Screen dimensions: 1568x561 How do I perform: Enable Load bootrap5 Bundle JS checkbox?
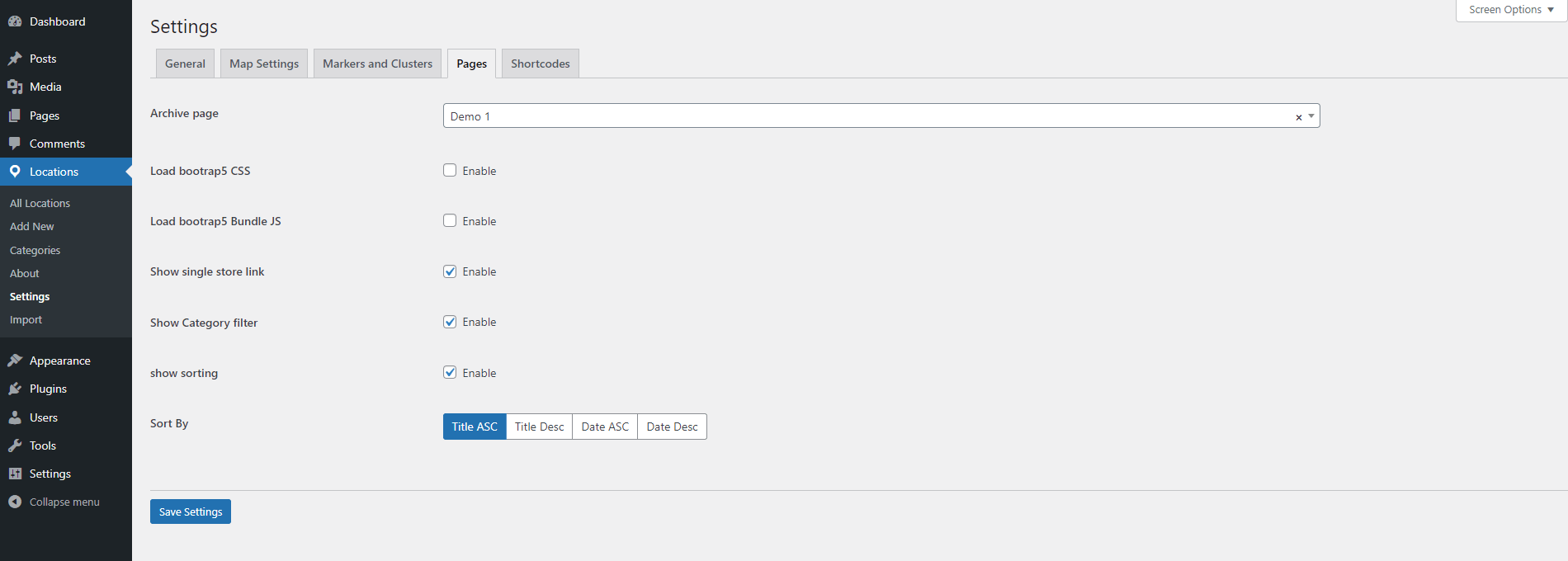pyautogui.click(x=450, y=220)
